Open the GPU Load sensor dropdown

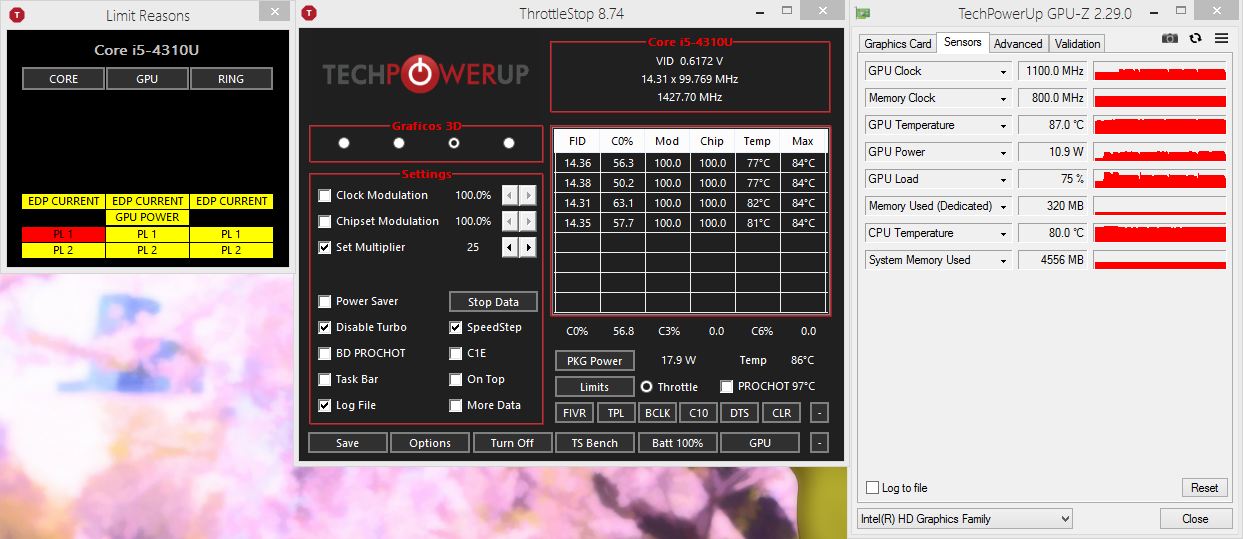(1004, 180)
